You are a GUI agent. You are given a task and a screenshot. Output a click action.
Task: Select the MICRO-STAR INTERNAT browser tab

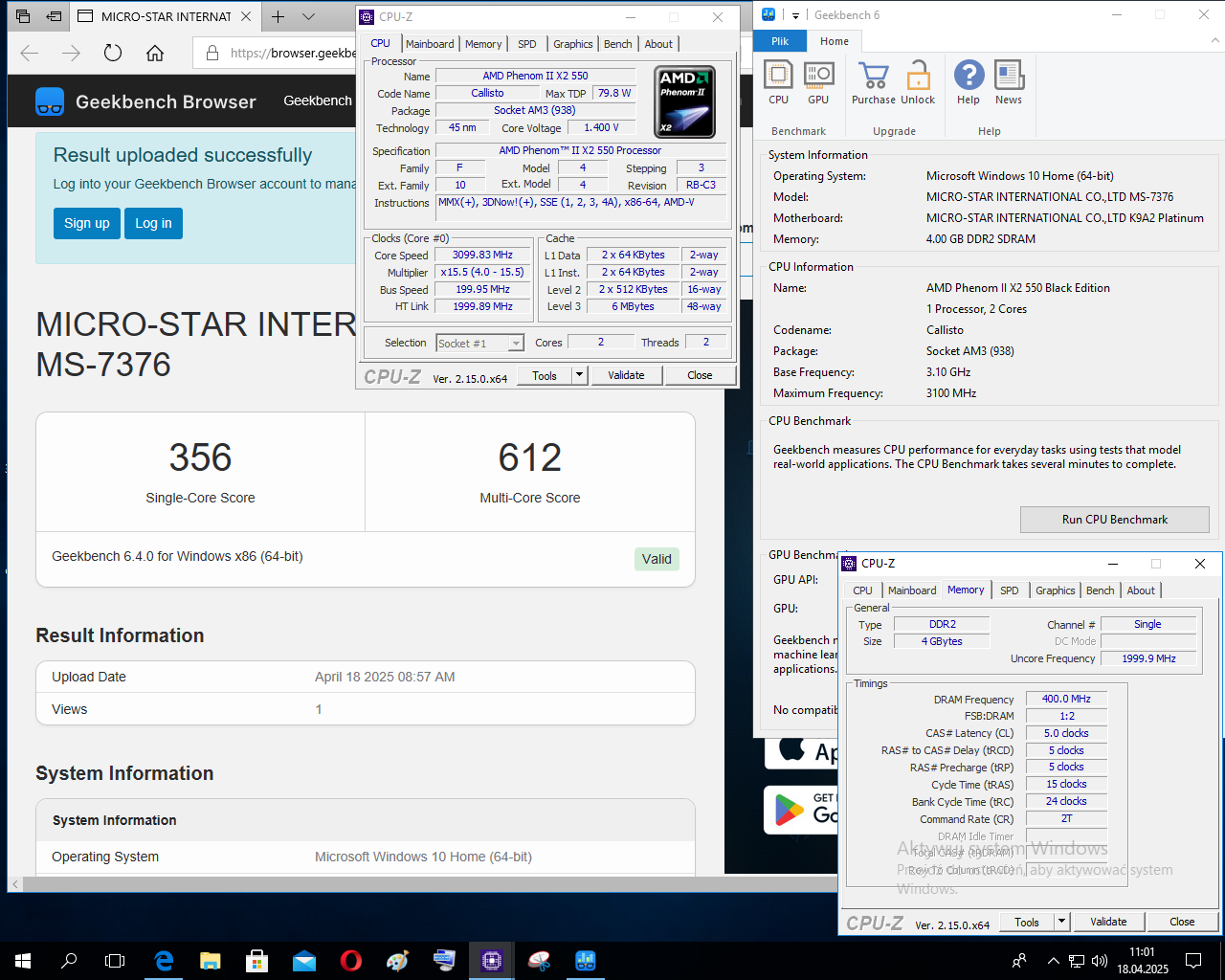click(x=165, y=16)
